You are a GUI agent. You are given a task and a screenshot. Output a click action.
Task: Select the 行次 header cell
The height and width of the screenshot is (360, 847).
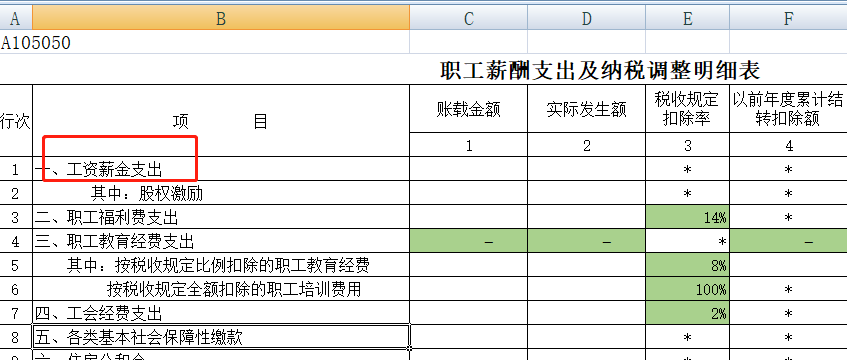(16, 121)
